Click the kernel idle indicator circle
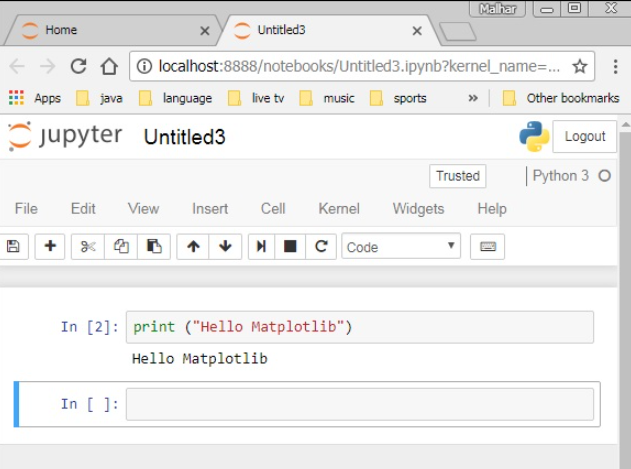 coord(604,176)
